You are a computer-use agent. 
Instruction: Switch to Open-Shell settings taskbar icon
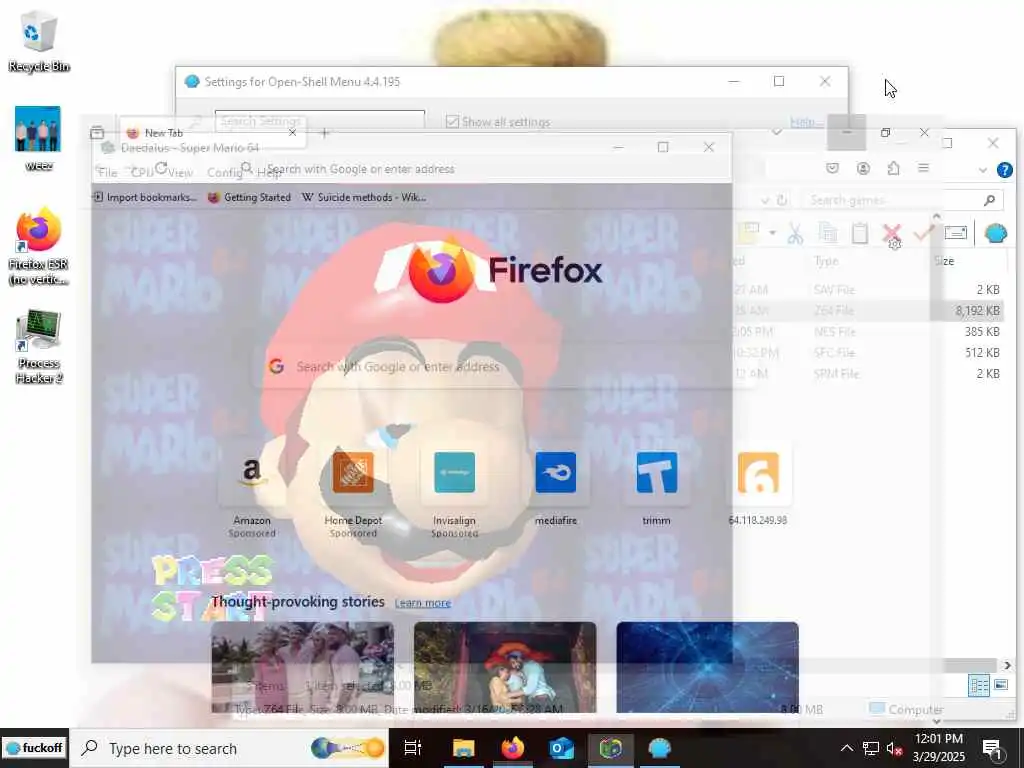pyautogui.click(x=660, y=748)
